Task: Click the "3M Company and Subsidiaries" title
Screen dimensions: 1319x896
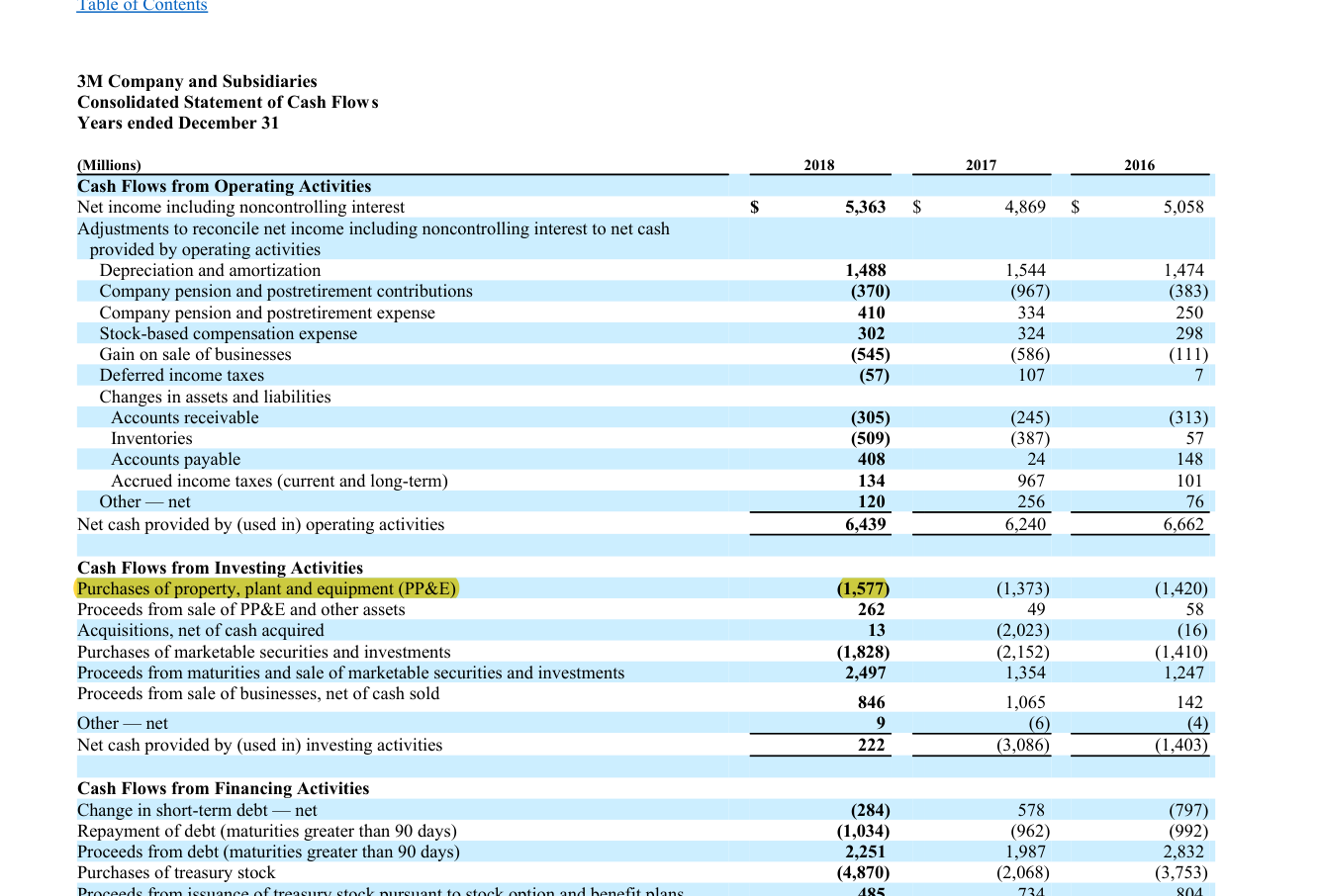Action: click(x=197, y=81)
